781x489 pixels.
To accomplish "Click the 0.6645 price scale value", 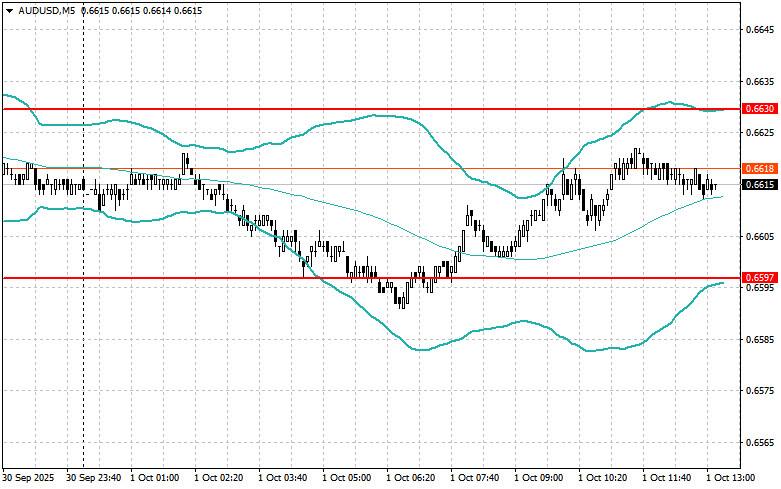I will pyautogui.click(x=761, y=30).
